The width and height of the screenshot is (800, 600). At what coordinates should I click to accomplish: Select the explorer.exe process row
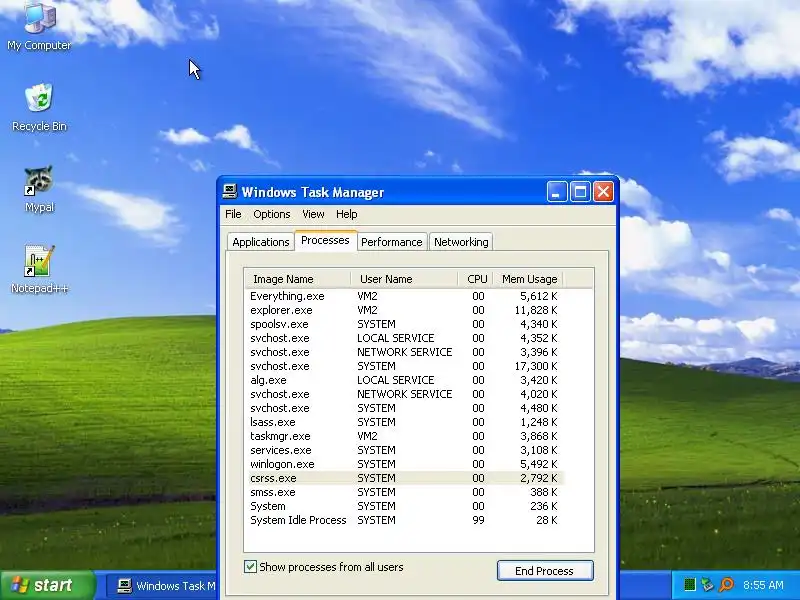[x=404, y=310]
